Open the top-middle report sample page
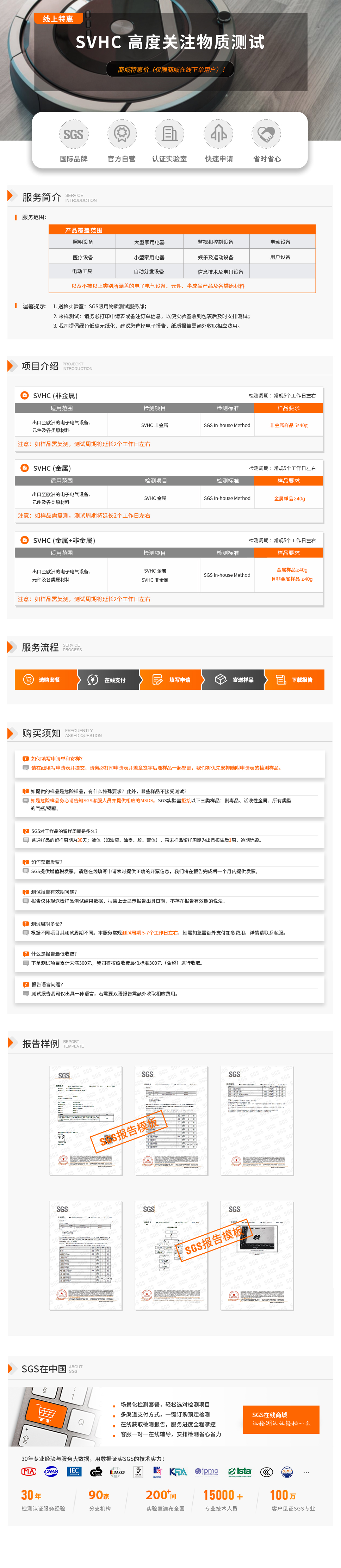The image size is (341, 1568). 171,1120
